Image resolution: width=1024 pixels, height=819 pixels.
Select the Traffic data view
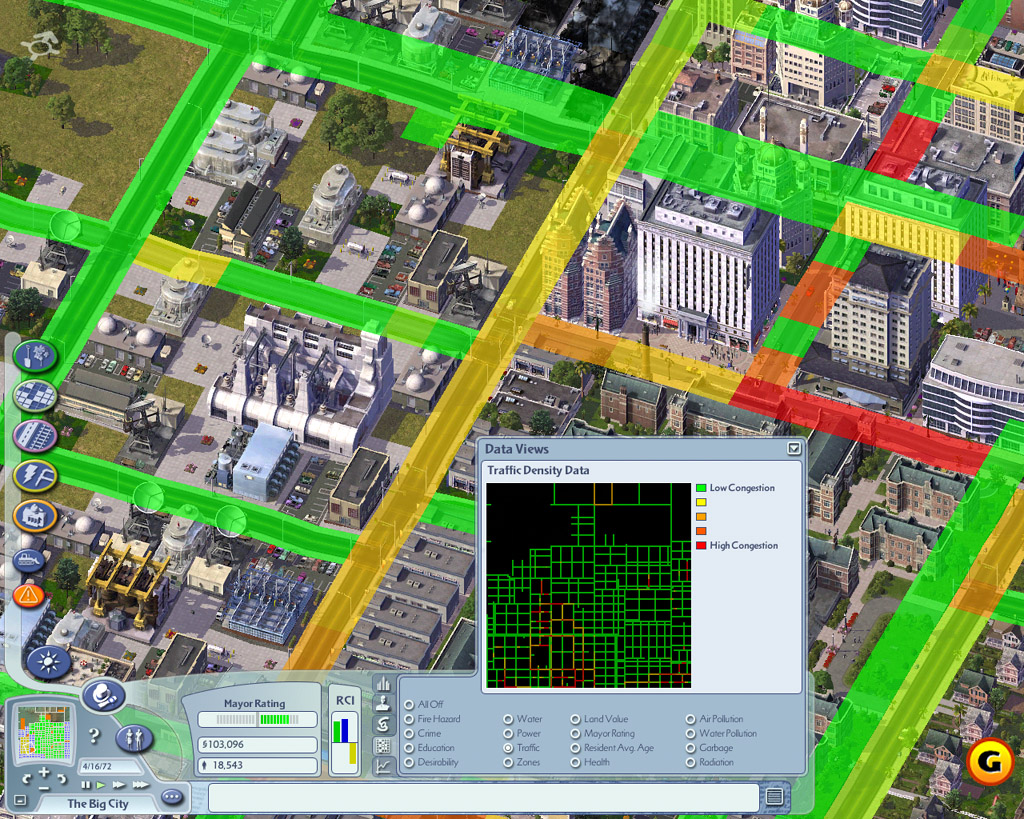[508, 748]
